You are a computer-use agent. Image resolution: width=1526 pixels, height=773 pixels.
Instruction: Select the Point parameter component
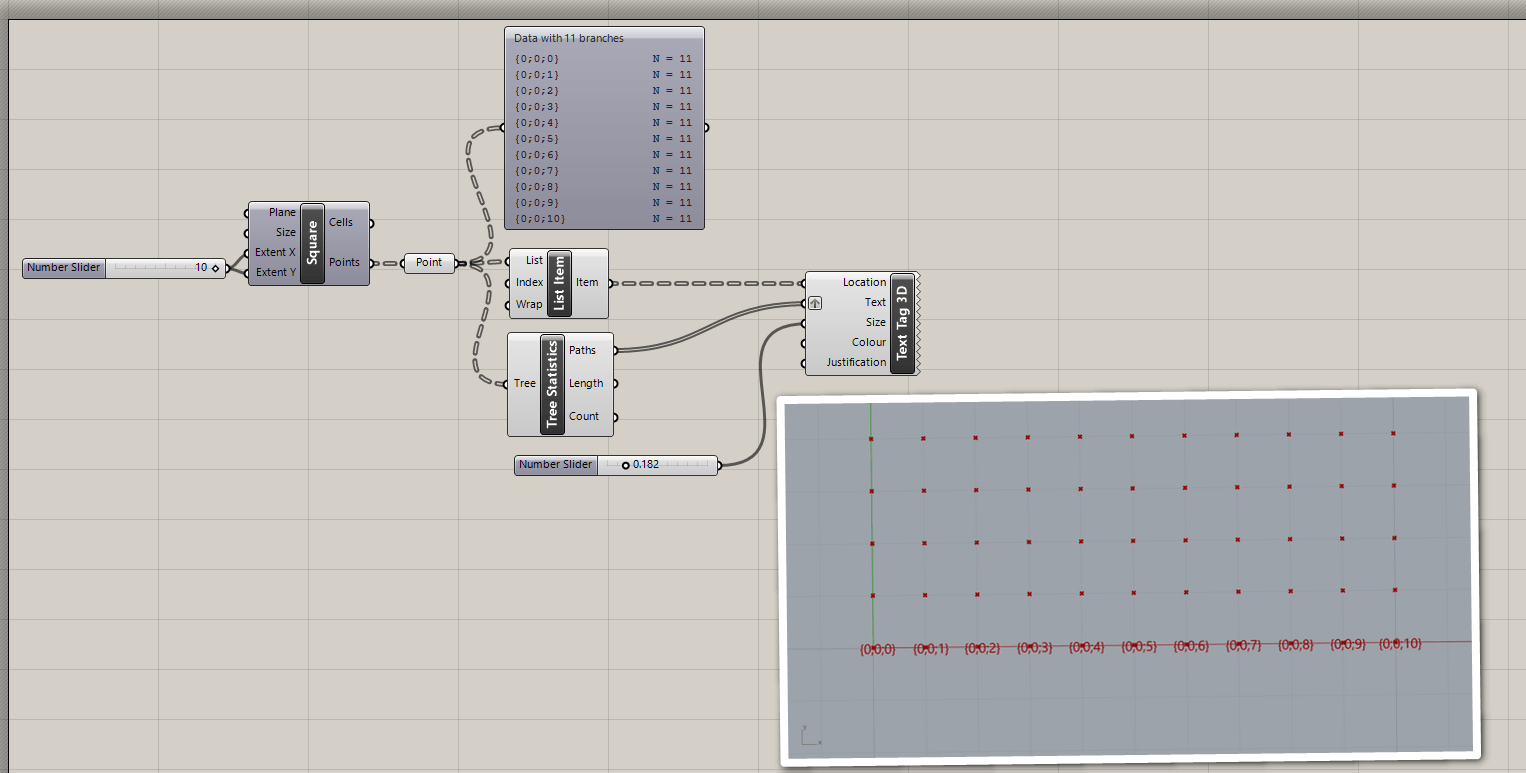(x=430, y=263)
